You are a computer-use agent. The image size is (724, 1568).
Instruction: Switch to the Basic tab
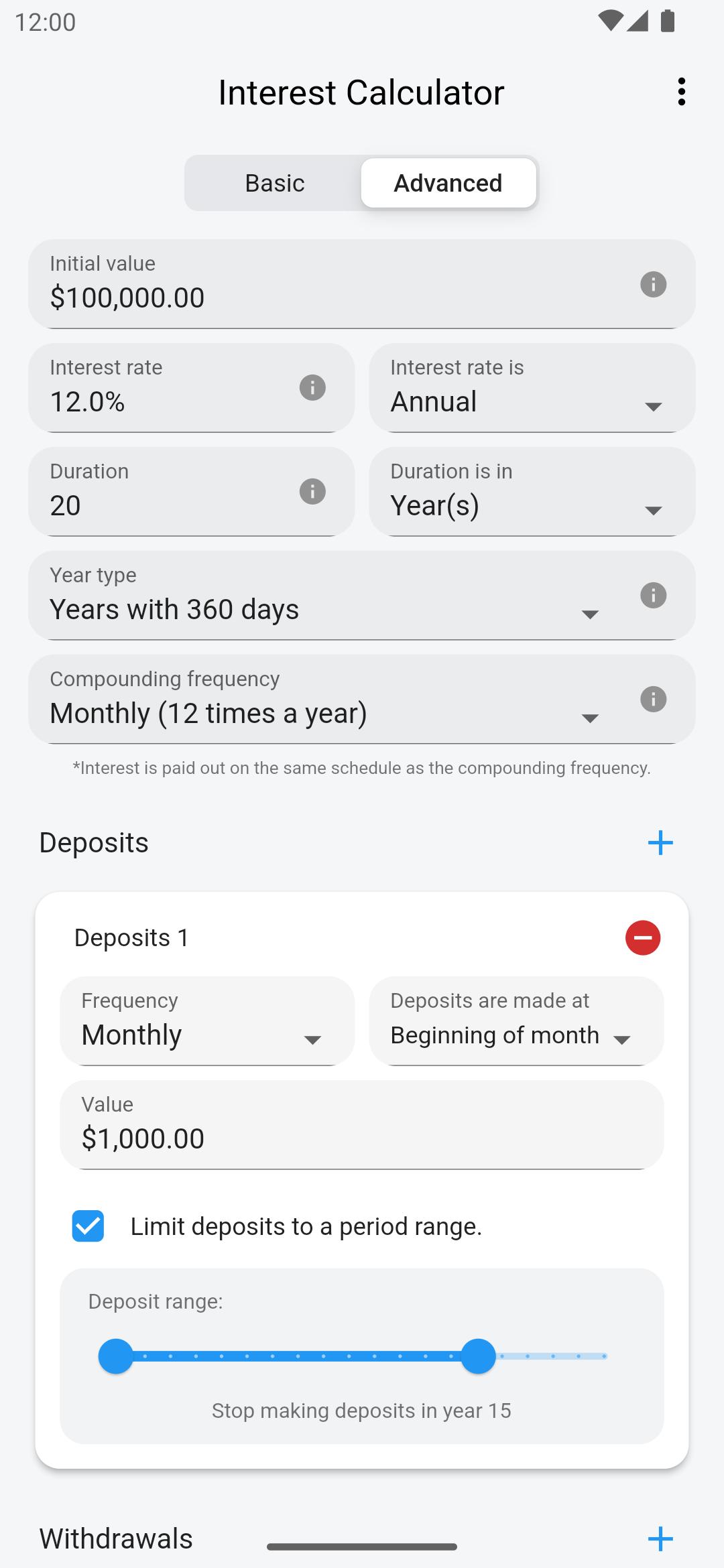(x=274, y=183)
